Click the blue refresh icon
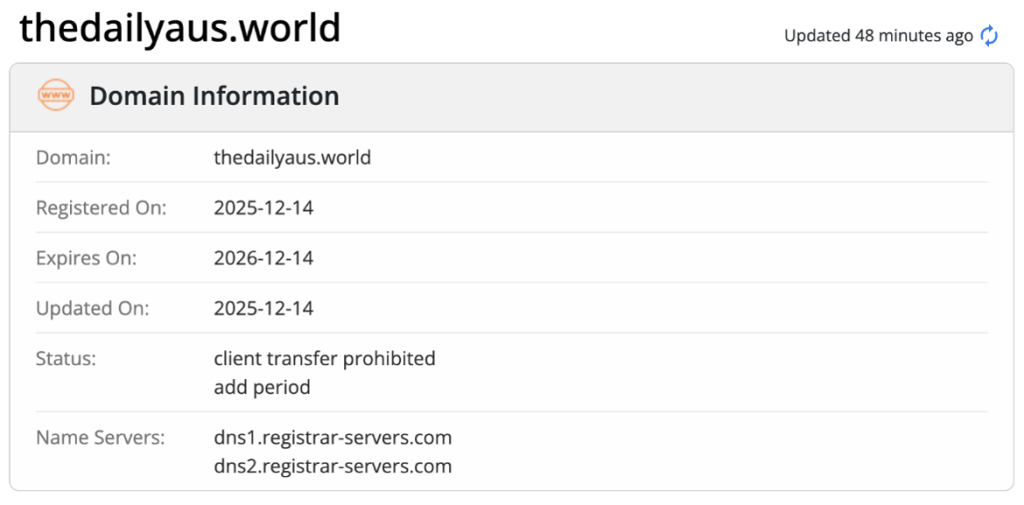 point(989,36)
